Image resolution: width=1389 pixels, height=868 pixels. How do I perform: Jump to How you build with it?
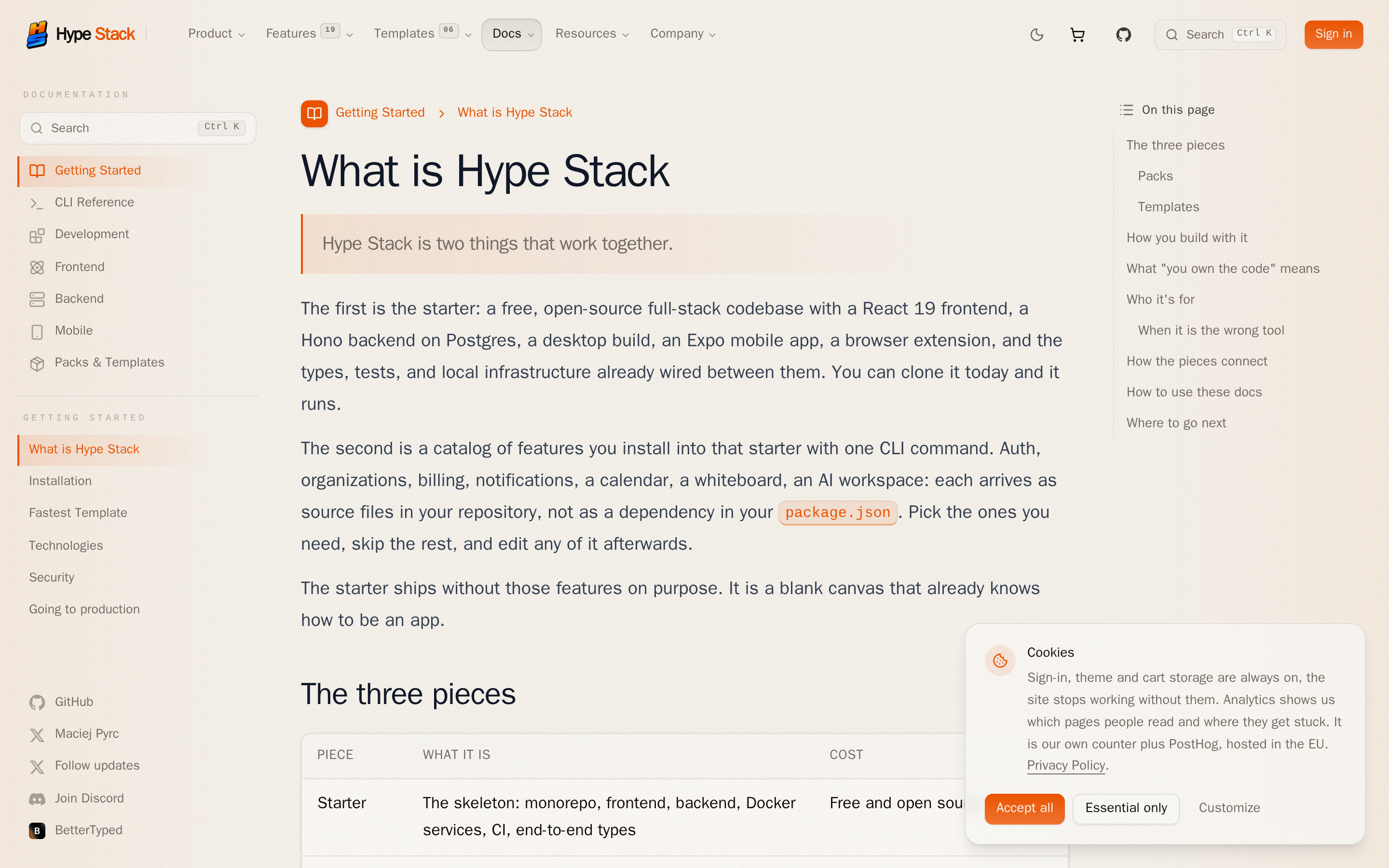tap(1186, 238)
